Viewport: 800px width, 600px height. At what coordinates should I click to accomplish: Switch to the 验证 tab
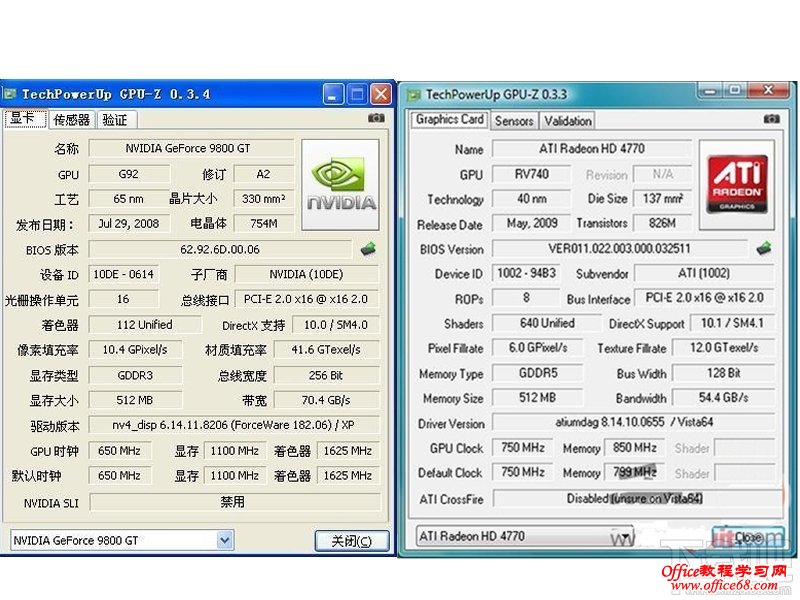(x=115, y=120)
